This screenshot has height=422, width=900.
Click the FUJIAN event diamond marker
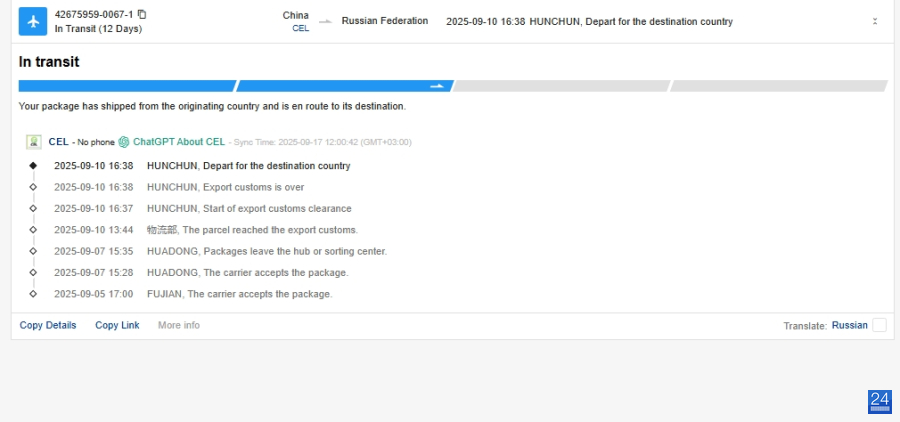pos(33,294)
